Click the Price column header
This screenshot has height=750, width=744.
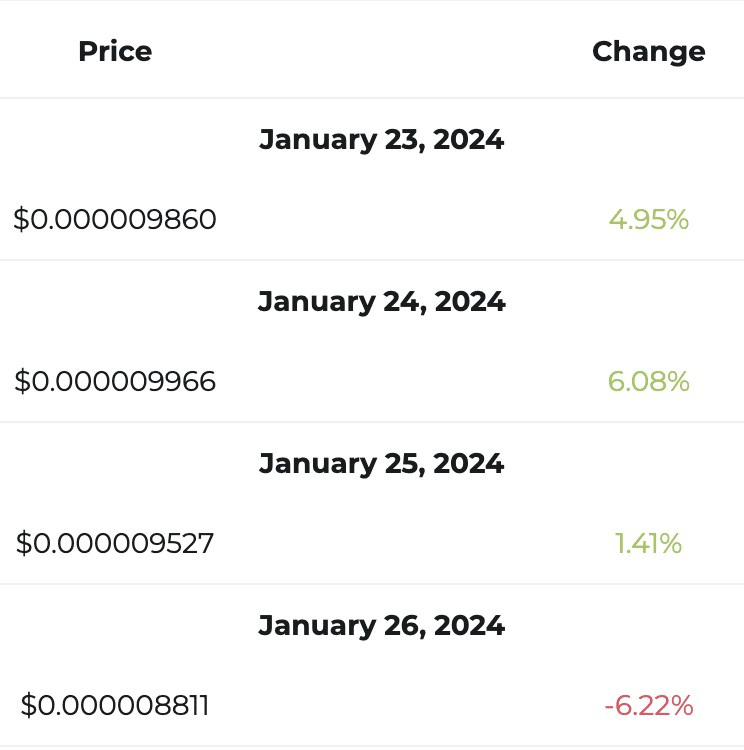(115, 51)
